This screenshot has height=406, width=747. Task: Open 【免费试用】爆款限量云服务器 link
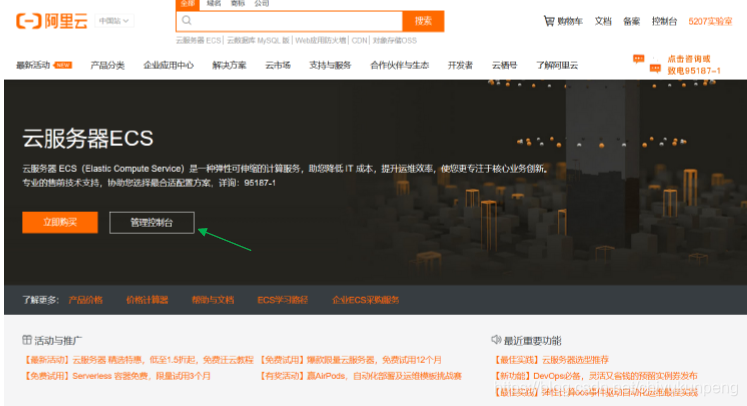[350, 360]
